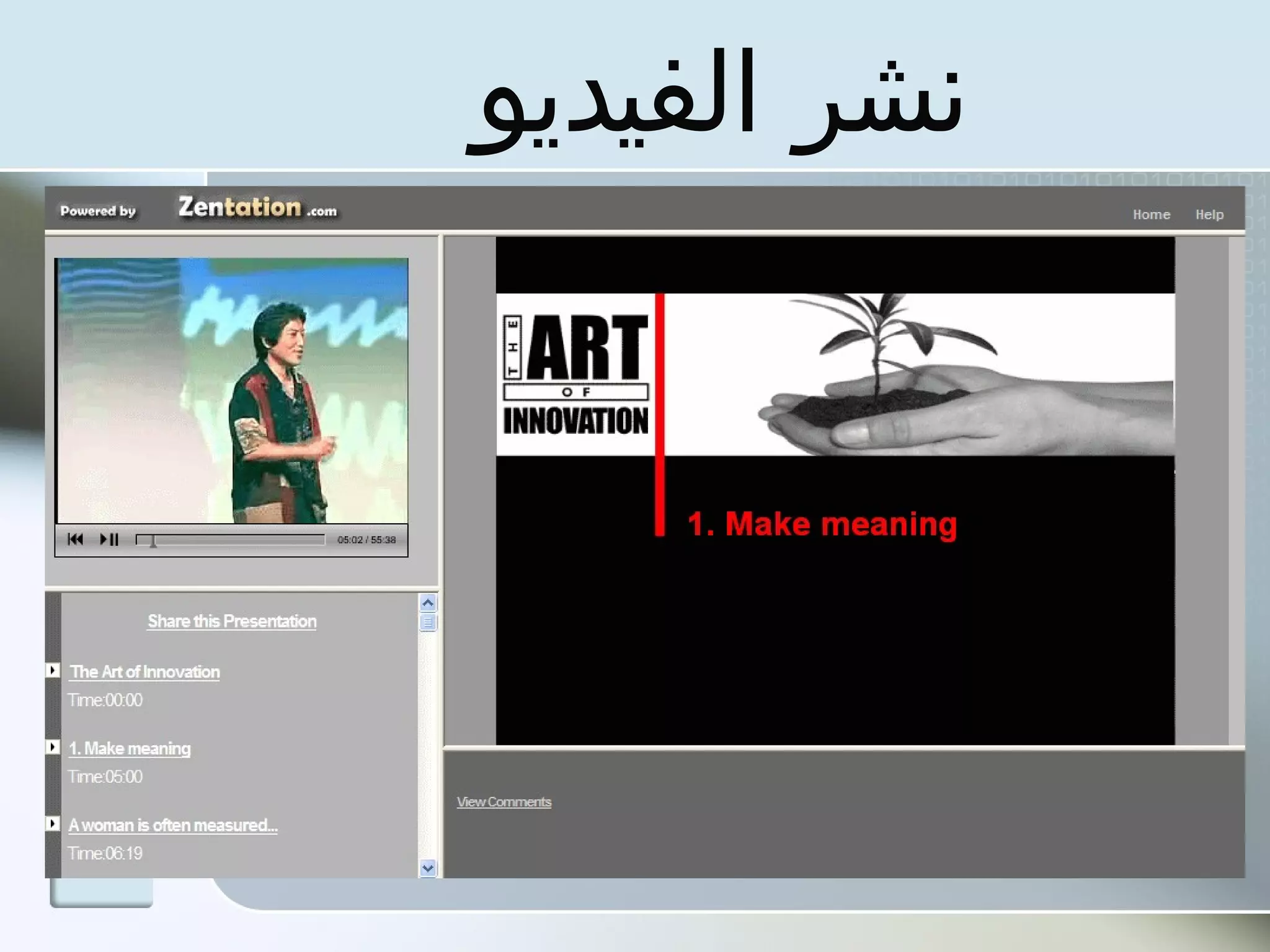Click the Art of Innovation slide image
This screenshot has width=1270, height=952.
[835, 490]
